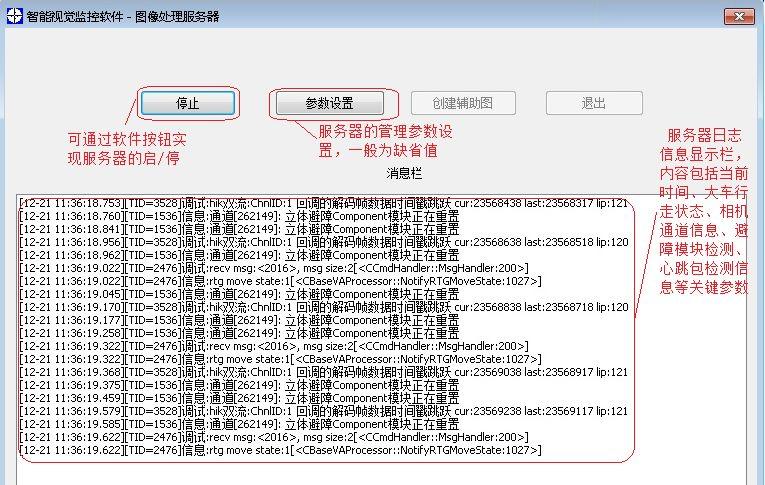Select recv msg line at 11:36:19.022
The height and width of the screenshot is (485, 765).
pos(274,268)
